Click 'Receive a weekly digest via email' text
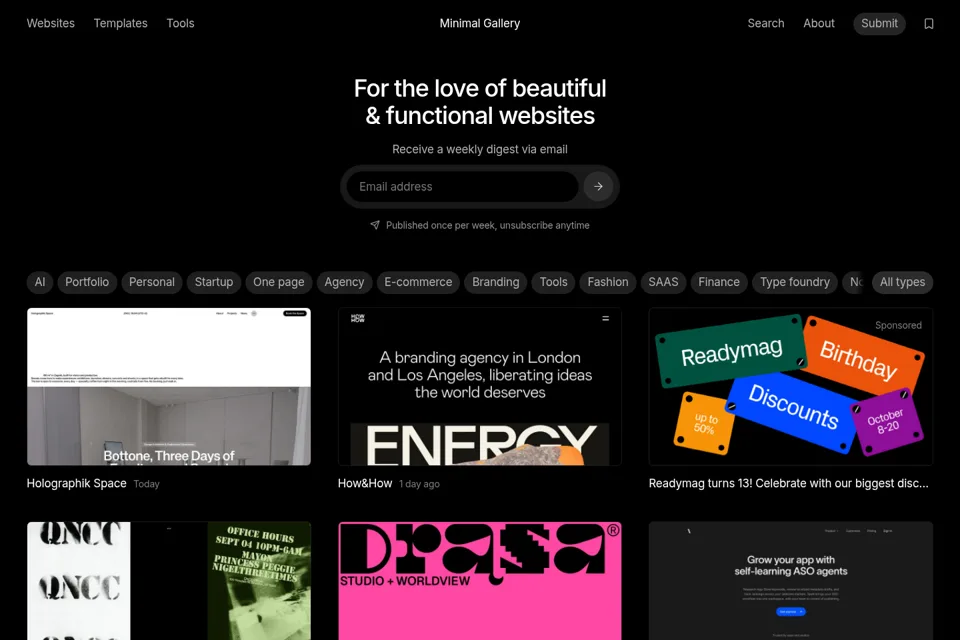The height and width of the screenshot is (640, 960). [480, 149]
